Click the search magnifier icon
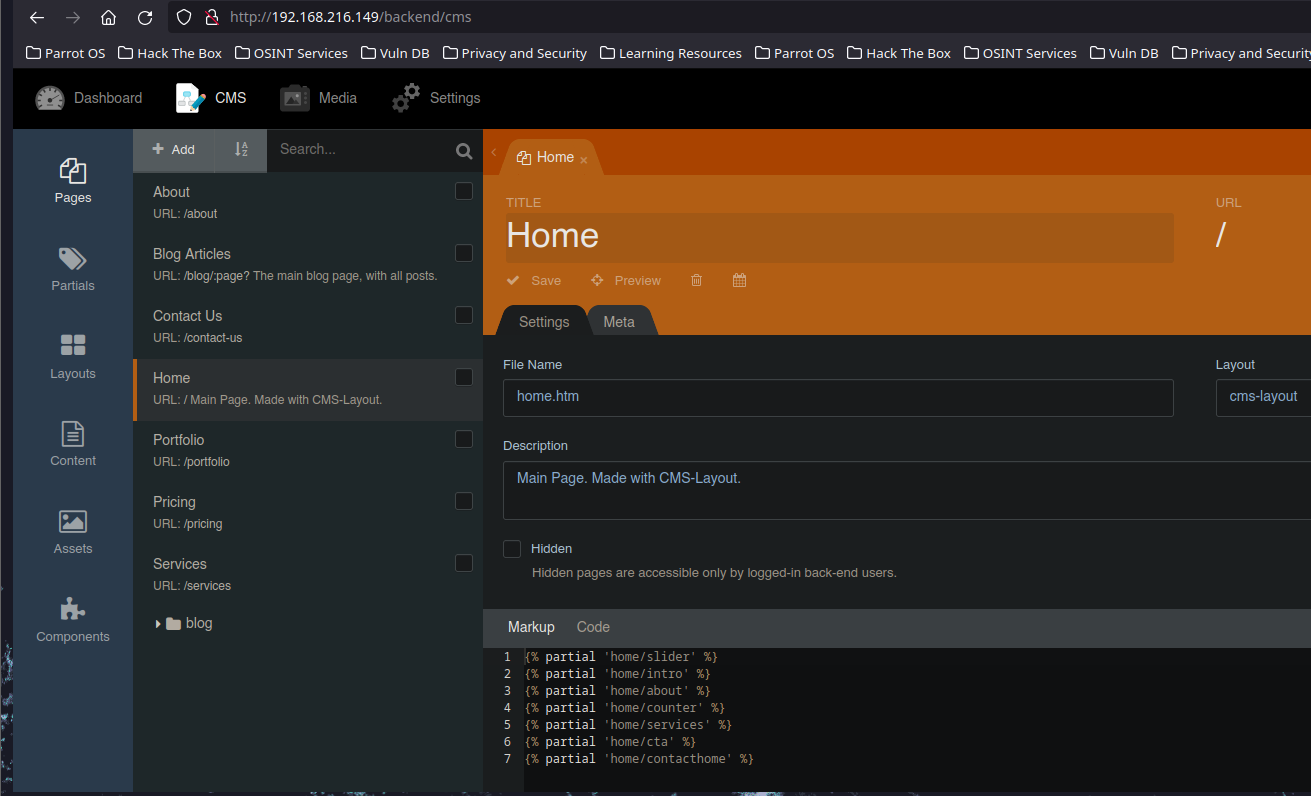Viewport: 1311px width, 796px height. click(x=464, y=151)
